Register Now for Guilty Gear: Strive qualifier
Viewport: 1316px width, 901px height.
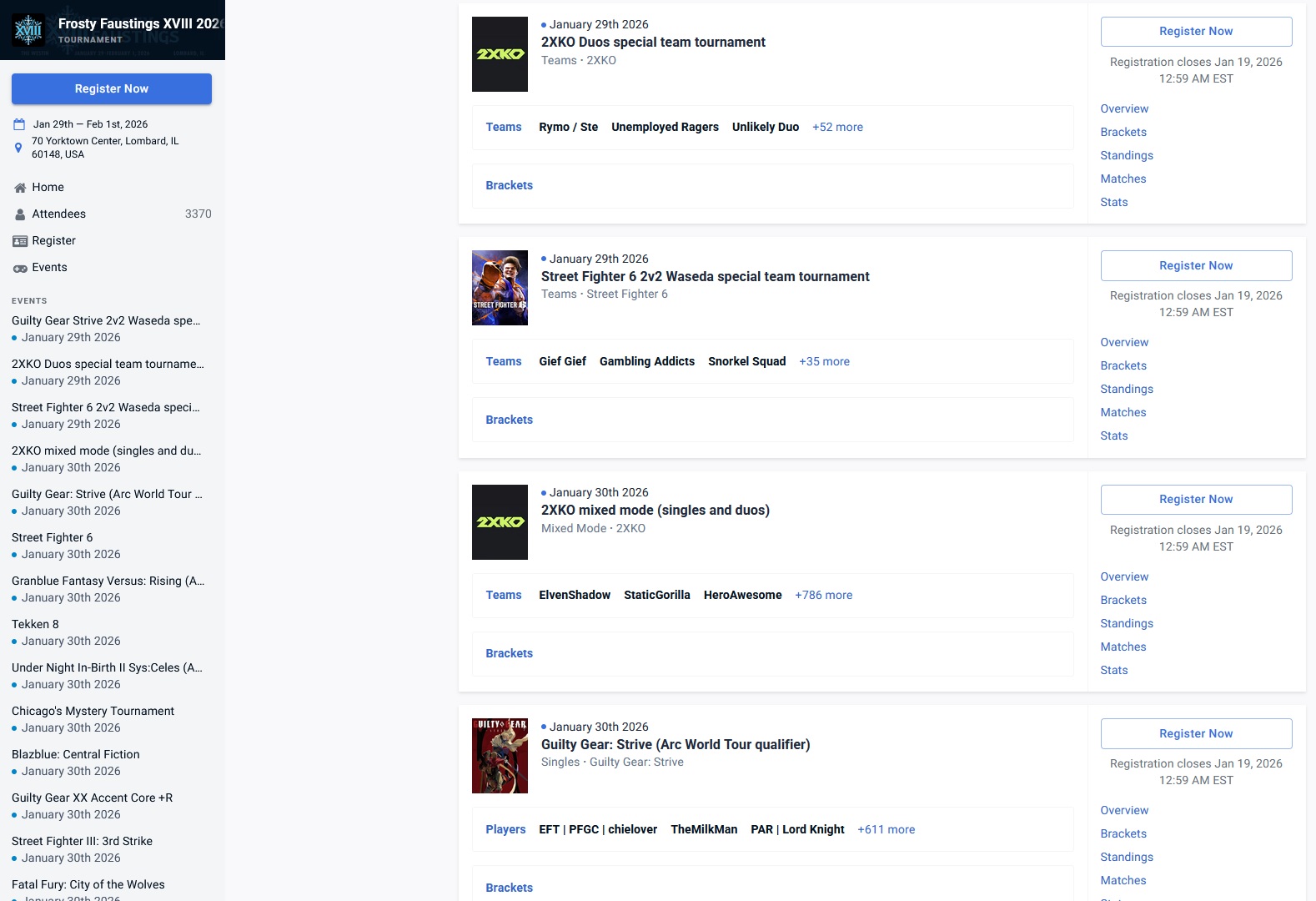[x=1196, y=733]
